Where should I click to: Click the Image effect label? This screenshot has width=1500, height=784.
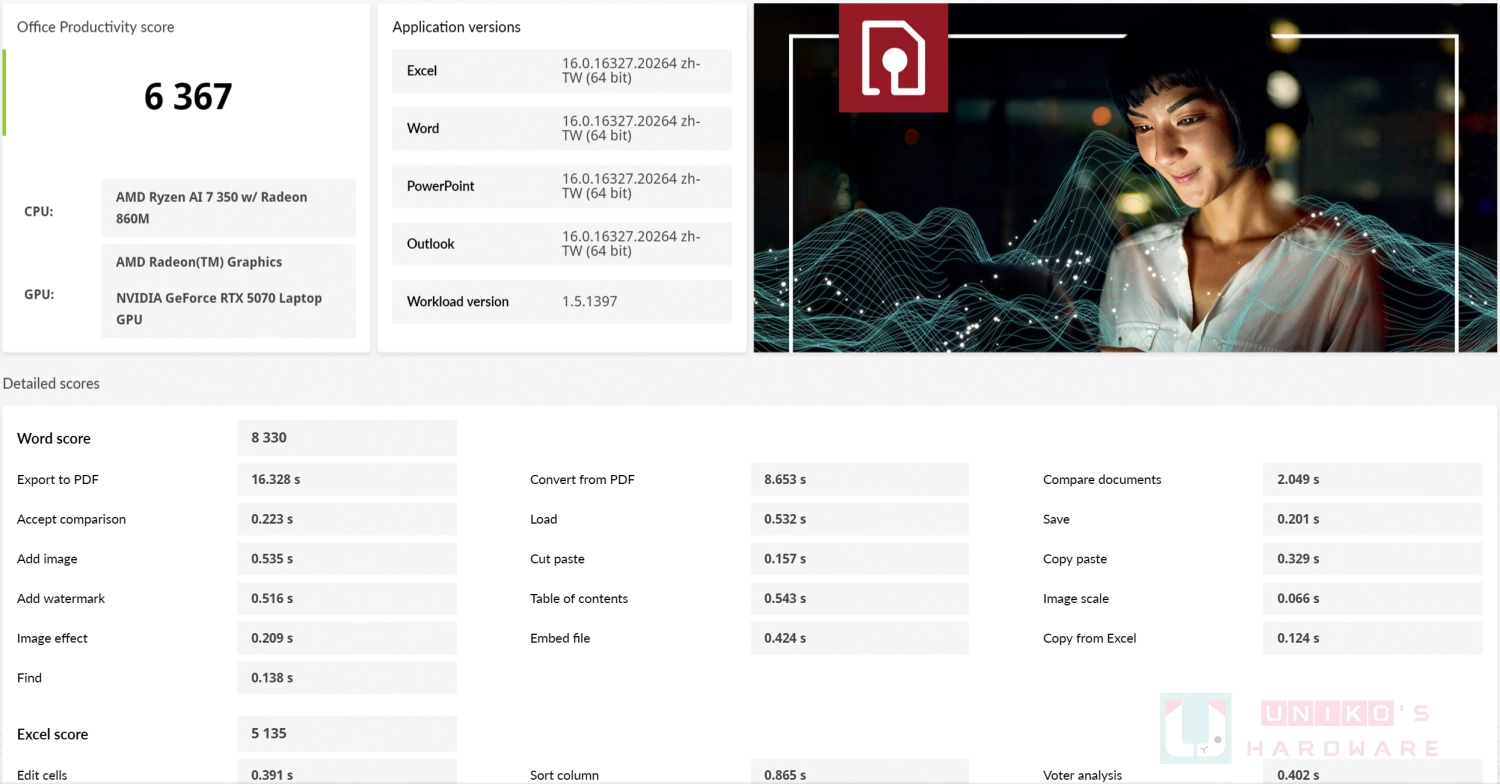[53, 638]
